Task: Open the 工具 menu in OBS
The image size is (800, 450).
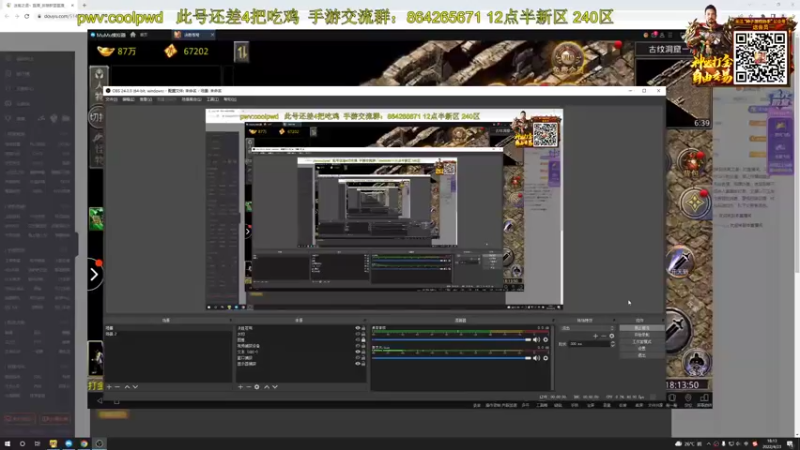Action: pyautogui.click(x=213, y=99)
